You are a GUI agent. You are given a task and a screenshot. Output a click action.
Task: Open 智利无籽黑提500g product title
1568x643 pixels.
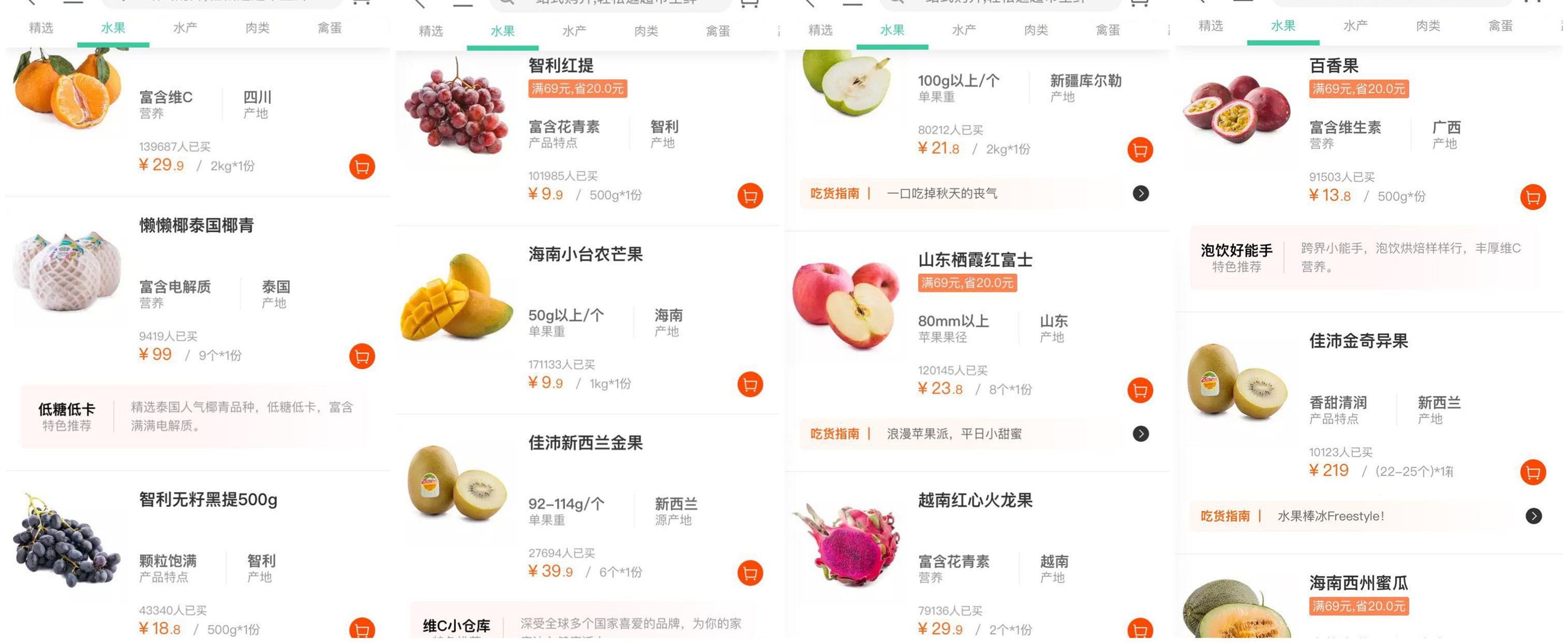tap(208, 500)
